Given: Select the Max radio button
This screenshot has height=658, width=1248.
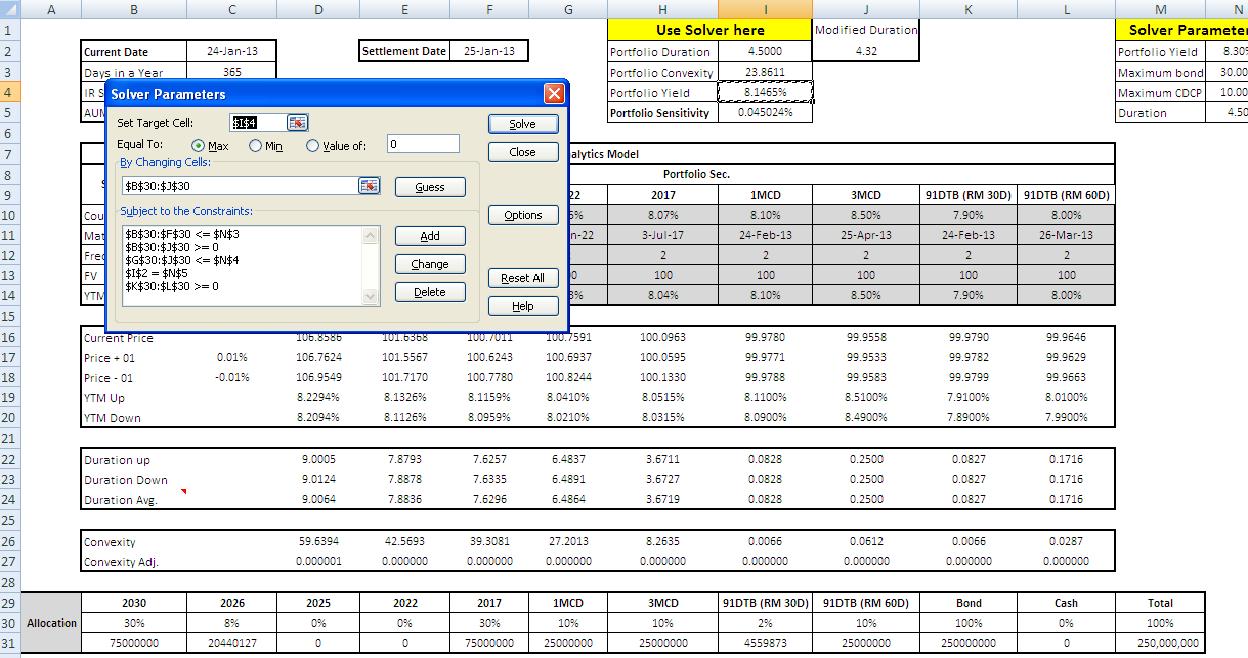Looking at the screenshot, I should (198, 146).
